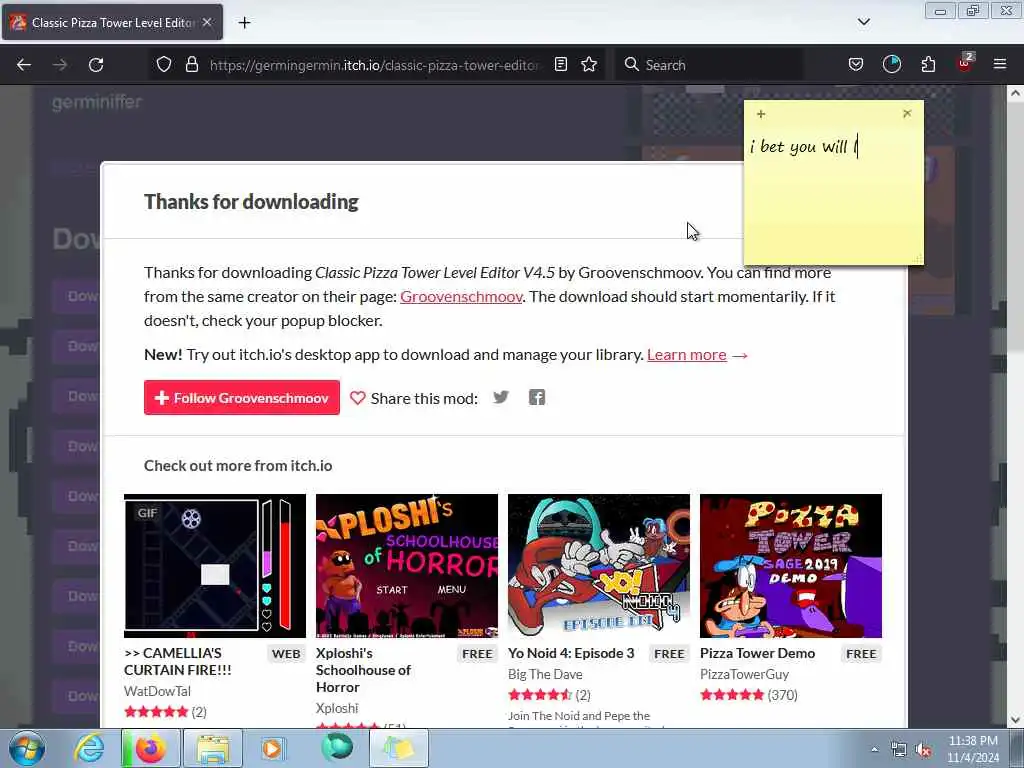1024x768 pixels.
Task: Delete the sticky note with X
Action: point(907,114)
